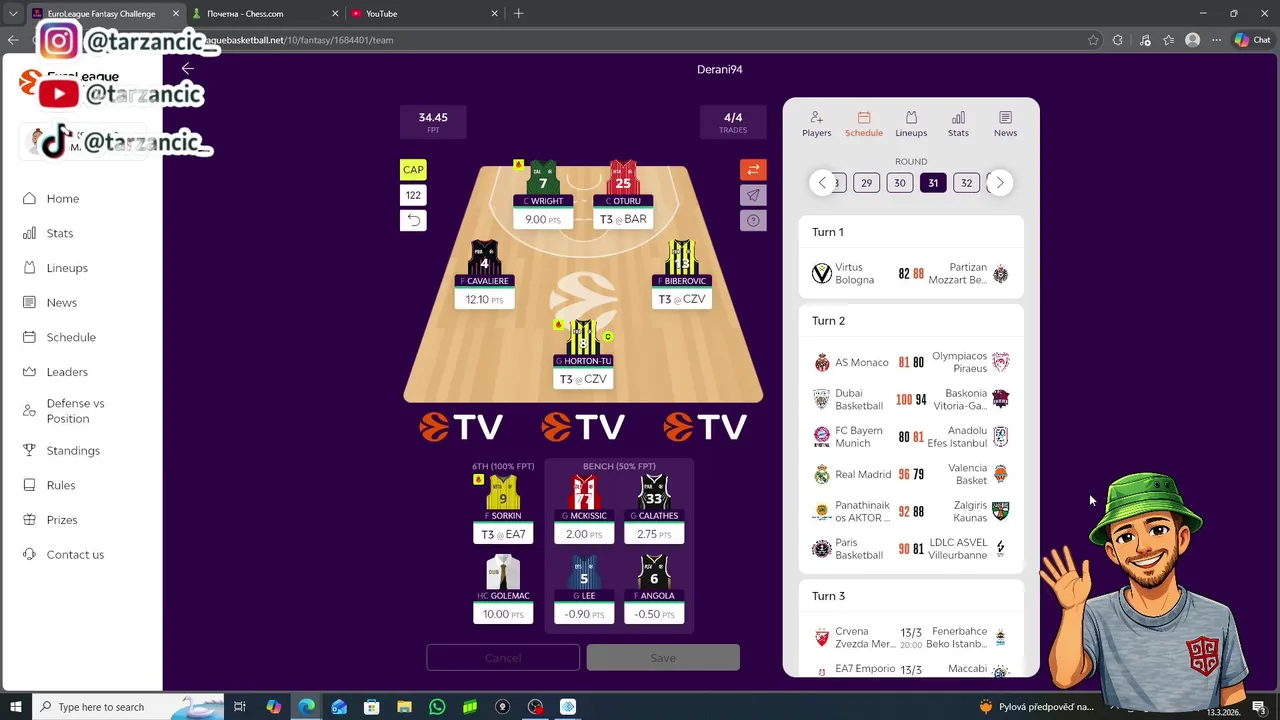Close the EuroLeague Fantasy Challenge tab
Screen dimensions: 1280x720
coord(176,14)
